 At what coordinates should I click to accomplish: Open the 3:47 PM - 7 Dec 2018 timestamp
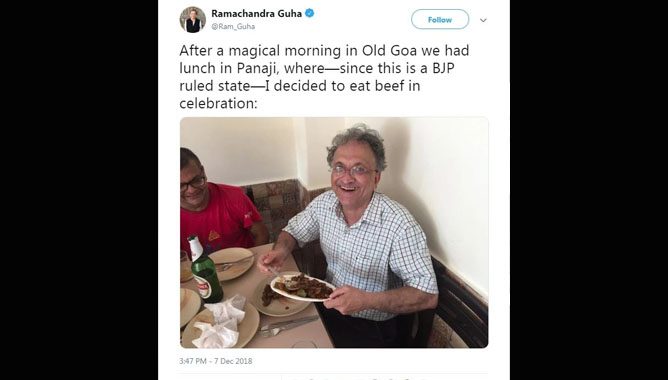pyautogui.click(x=216, y=361)
